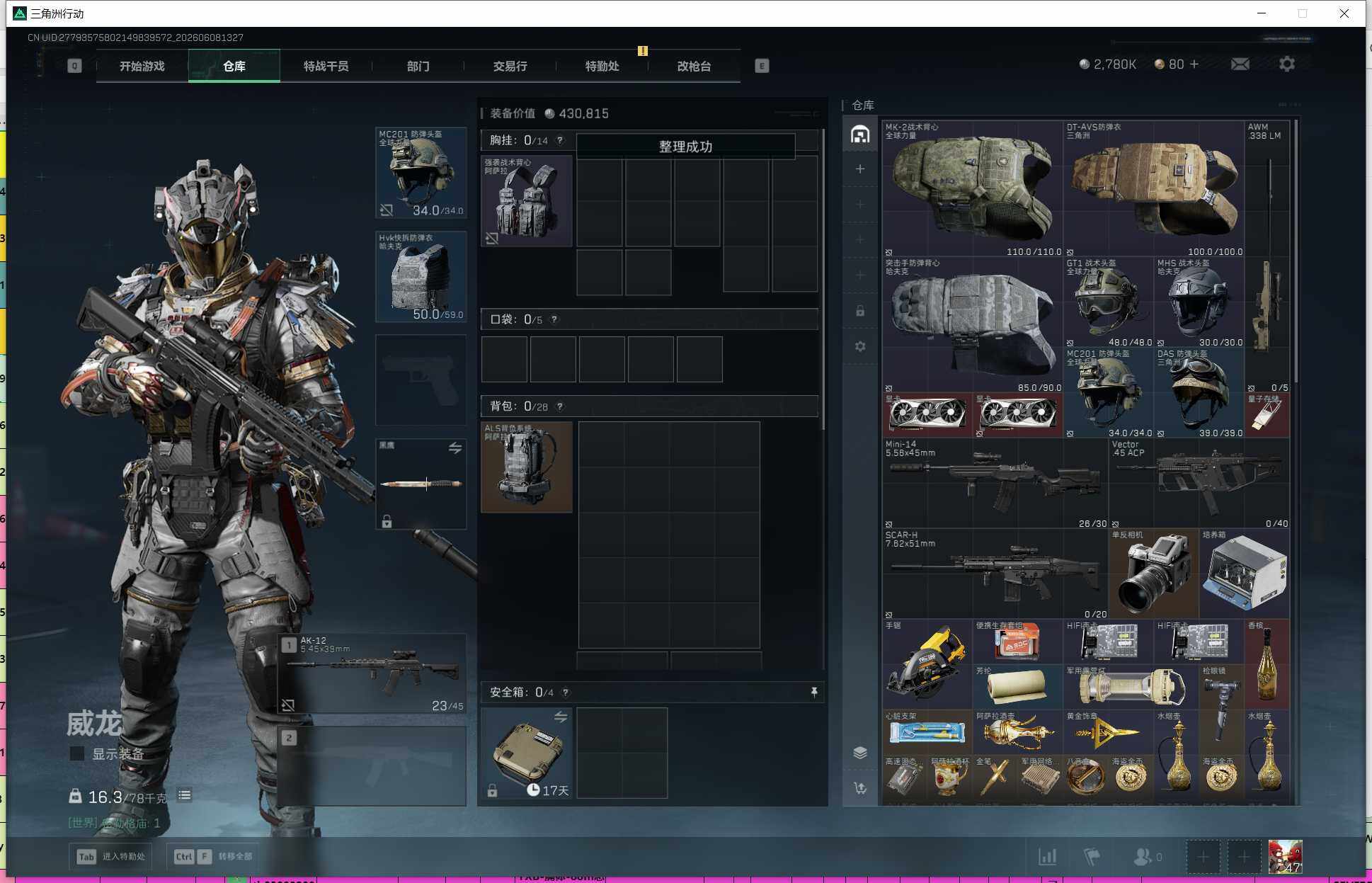Select the AK-12 in weapon slot 1
Screen dimensions: 1372x883
[372, 673]
